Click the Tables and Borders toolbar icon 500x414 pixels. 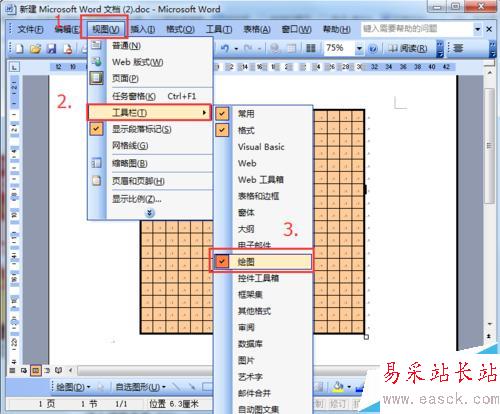coord(292,49)
